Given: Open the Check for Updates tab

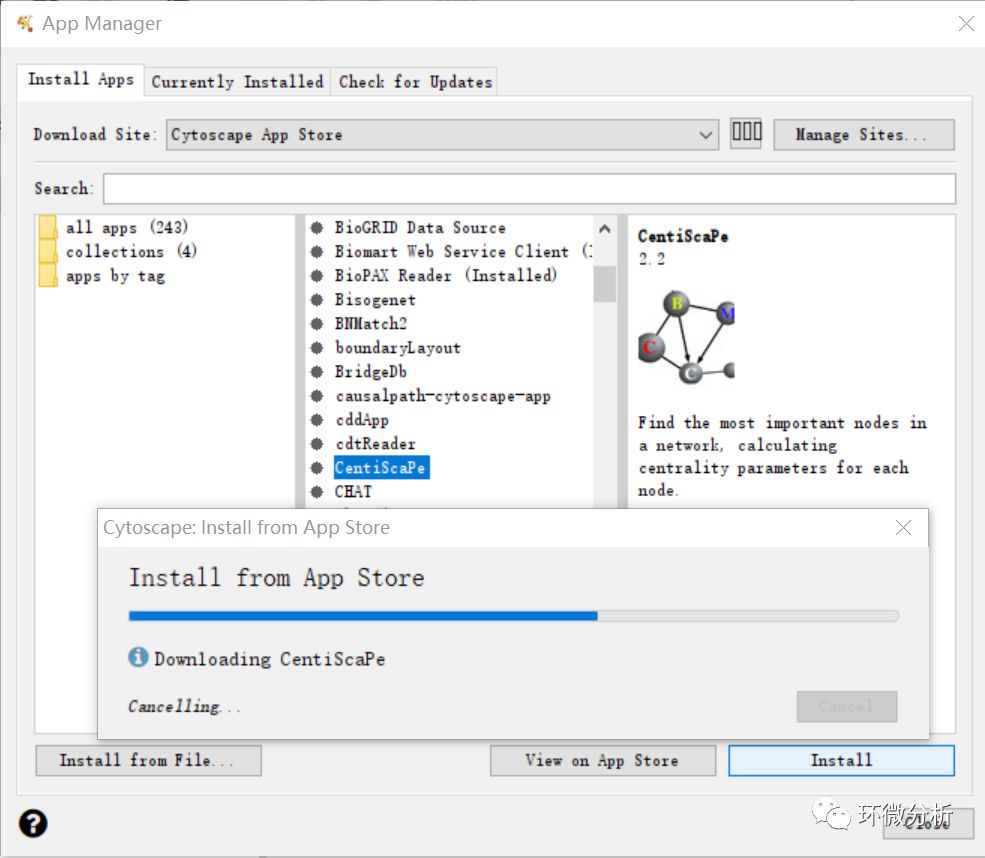Looking at the screenshot, I should click(415, 82).
